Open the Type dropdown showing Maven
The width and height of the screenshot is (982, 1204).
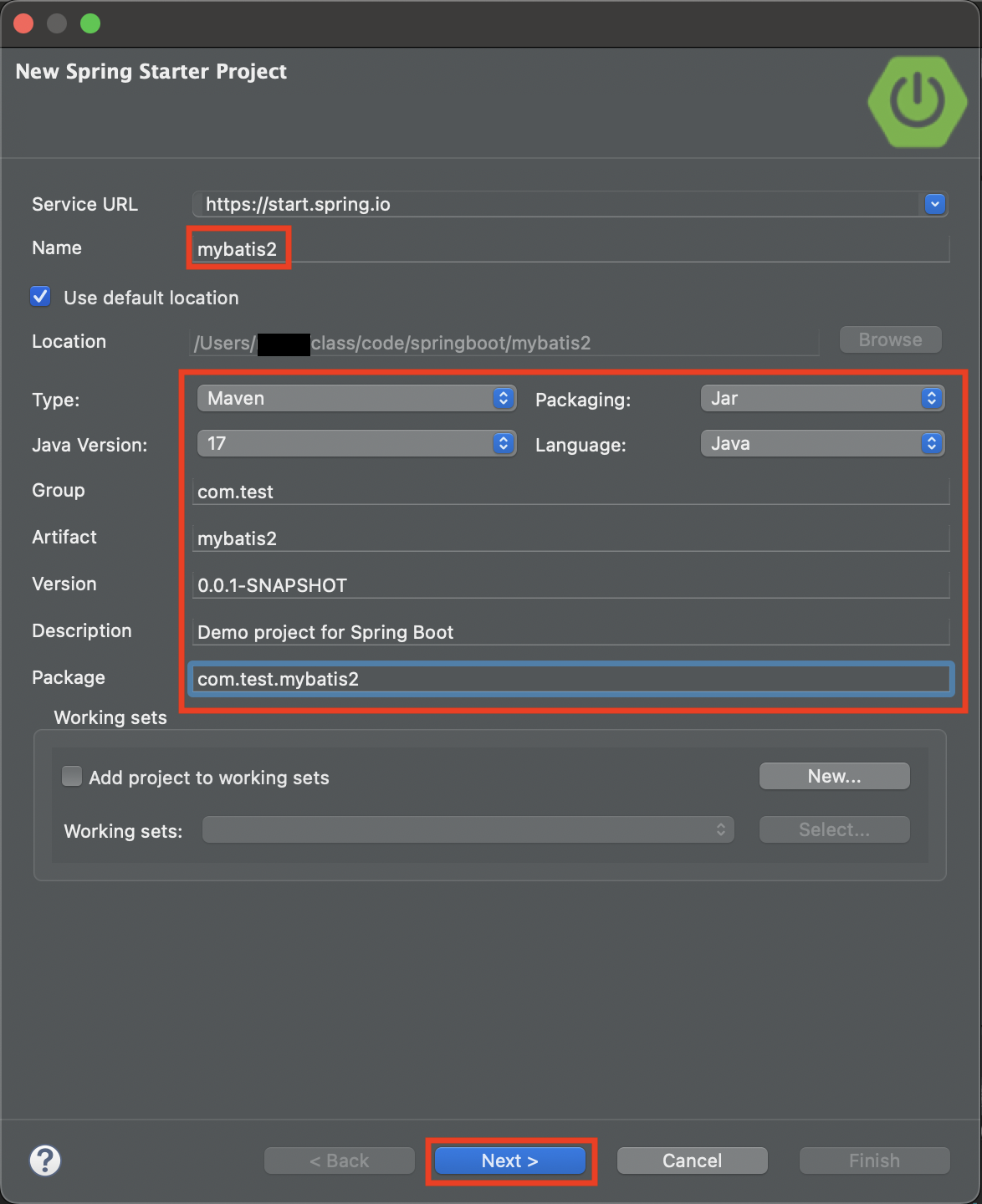[356, 398]
